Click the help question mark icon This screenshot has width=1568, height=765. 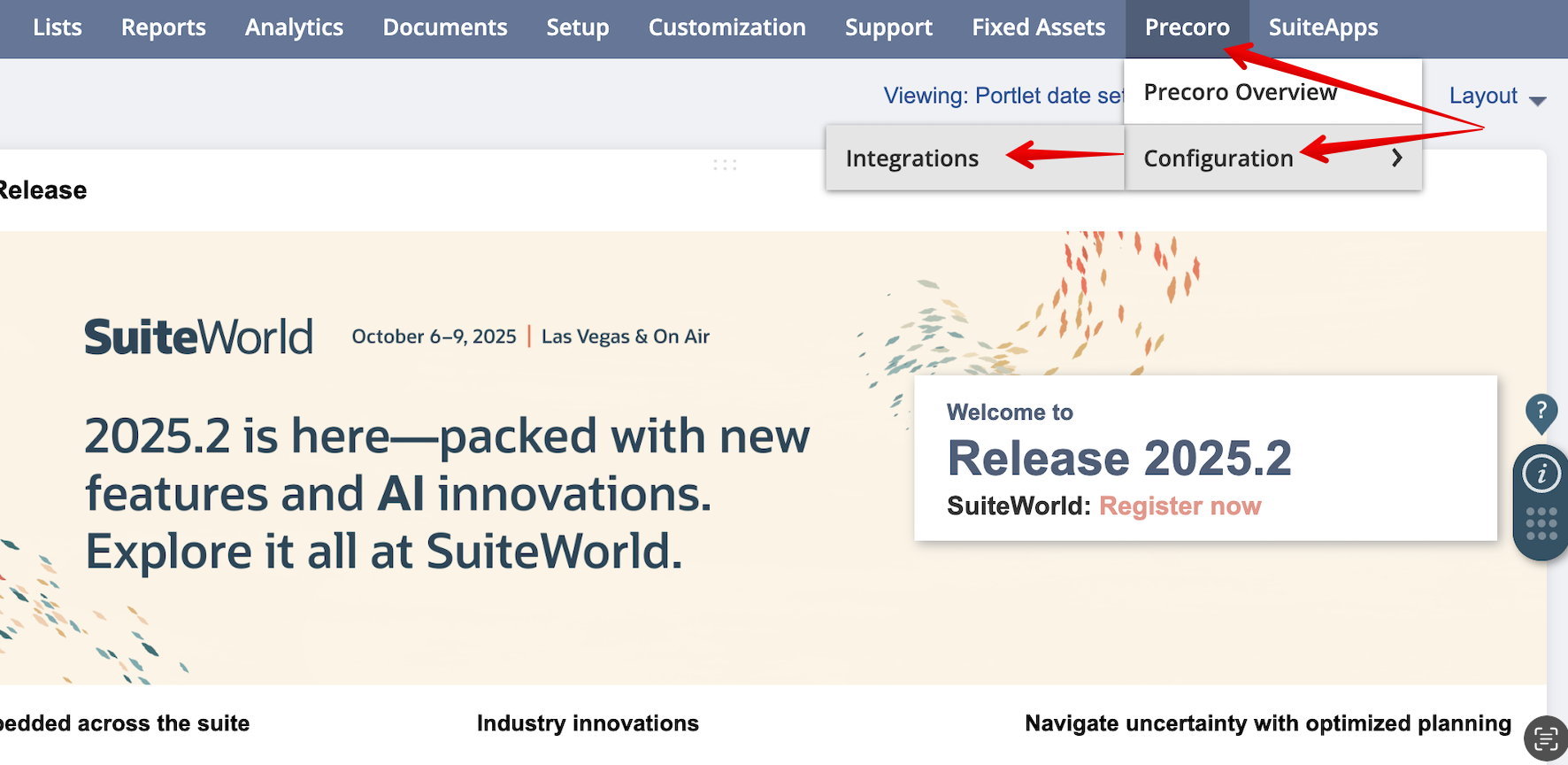[x=1541, y=413]
